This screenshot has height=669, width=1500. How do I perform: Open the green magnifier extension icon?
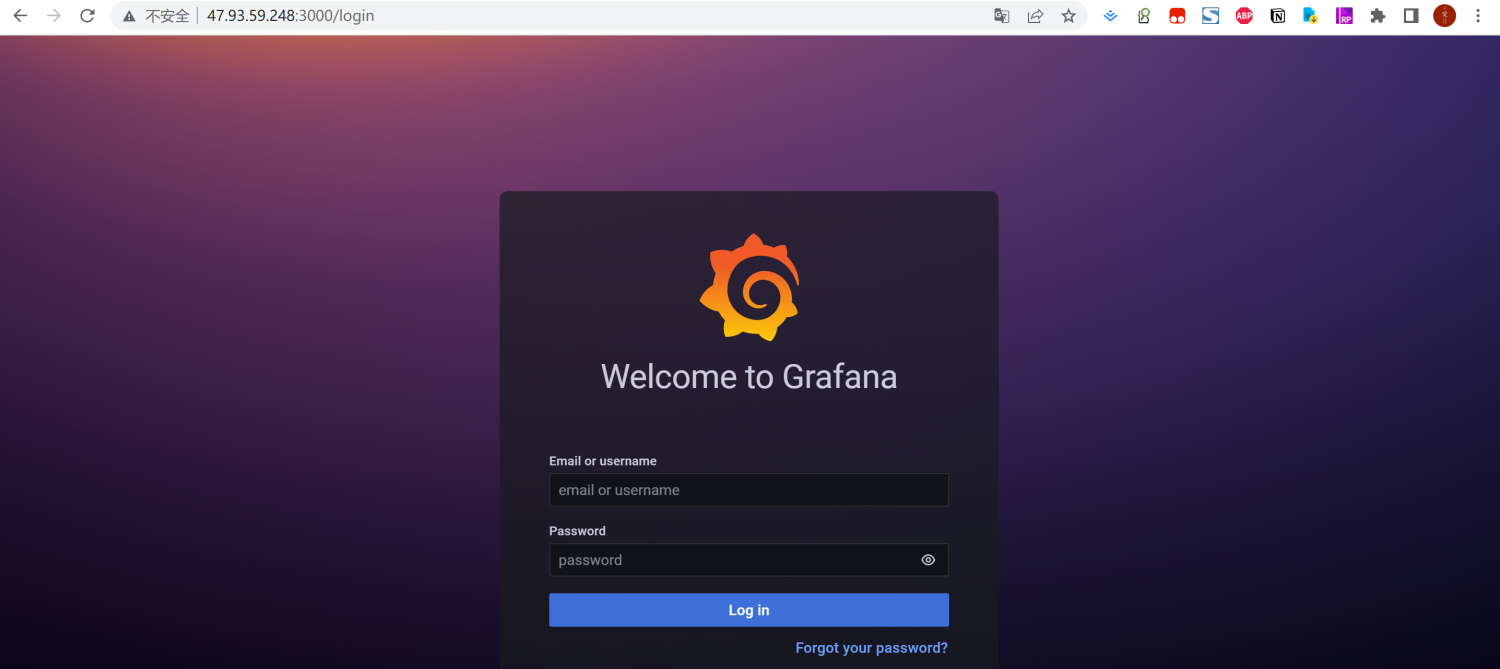[x=1144, y=16]
